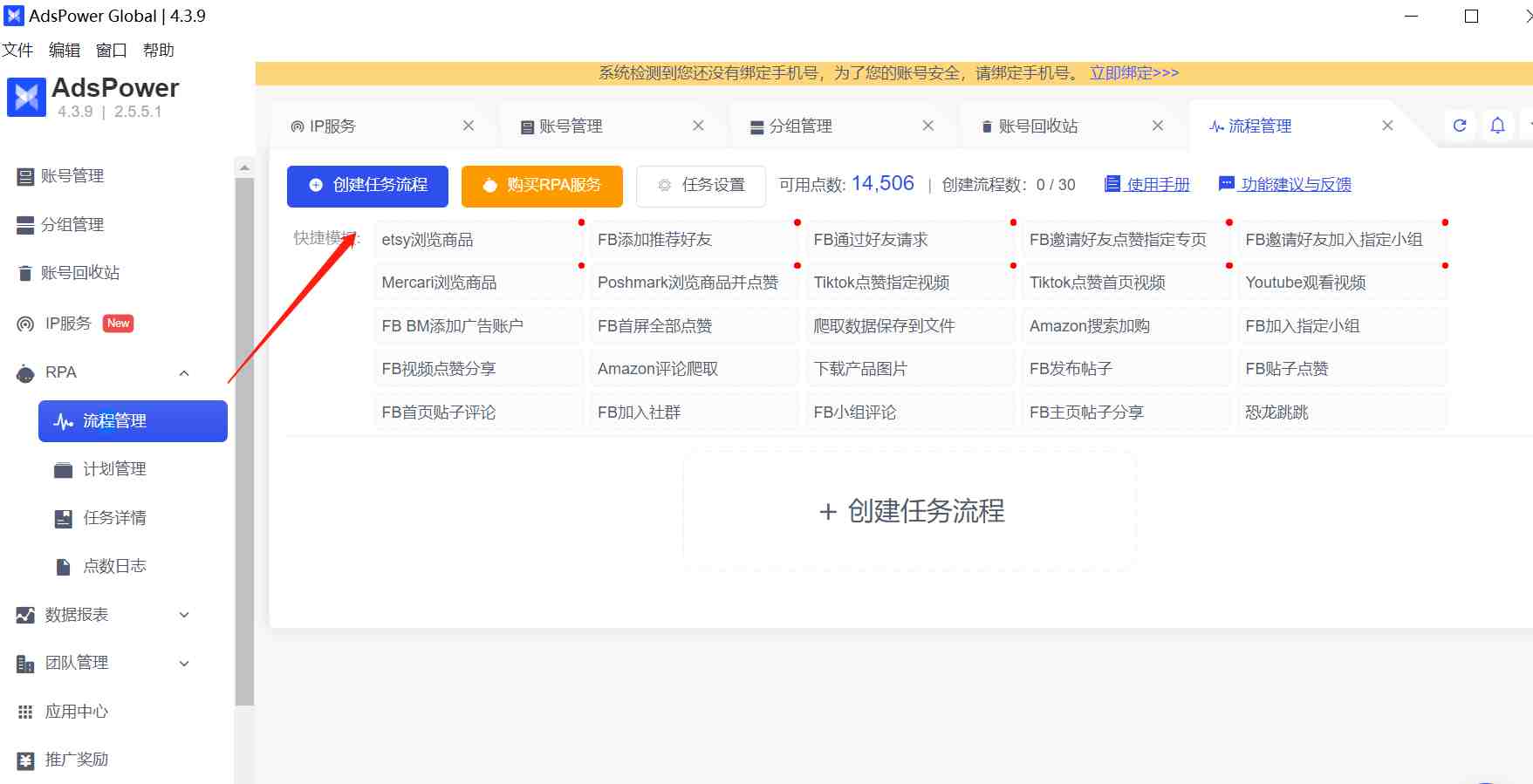The width and height of the screenshot is (1533, 784).
Task: Click the RPA robot icon in sidebar
Action: pos(25,373)
